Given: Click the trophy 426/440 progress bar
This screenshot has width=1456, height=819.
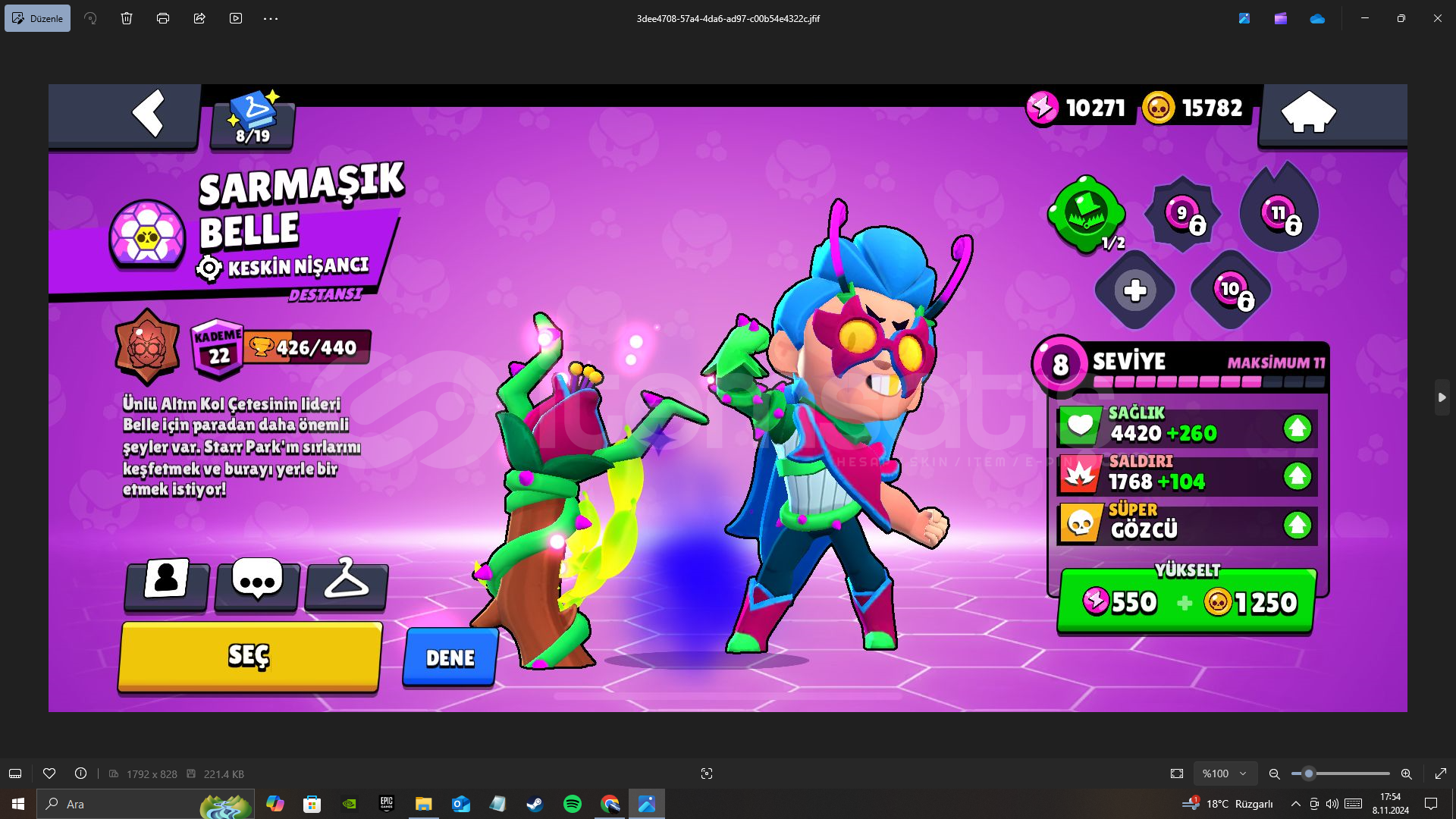Looking at the screenshot, I should 308,347.
